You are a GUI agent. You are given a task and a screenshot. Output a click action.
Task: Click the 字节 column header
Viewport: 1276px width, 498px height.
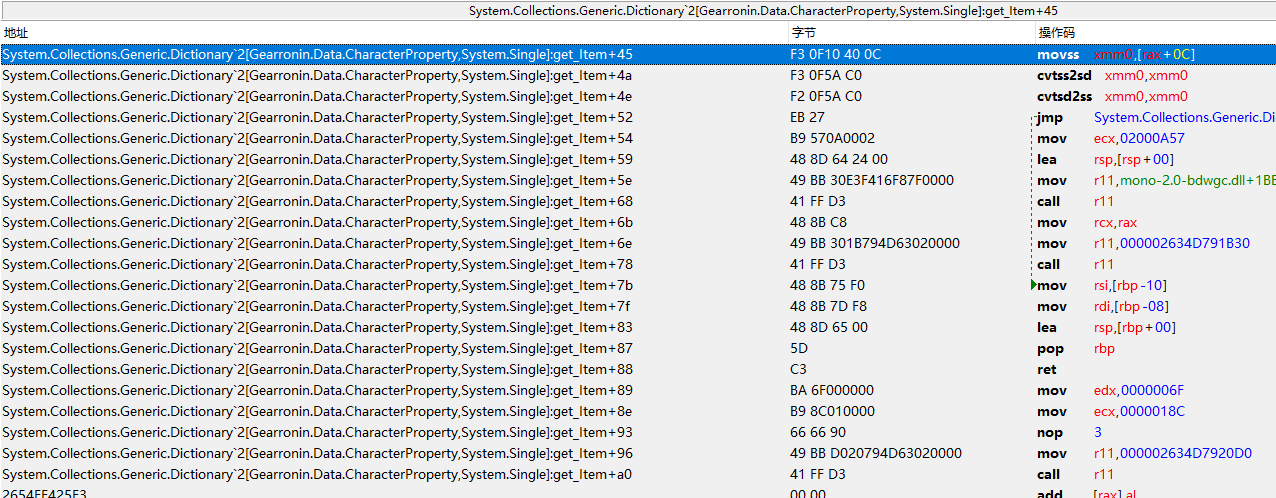click(x=803, y=33)
